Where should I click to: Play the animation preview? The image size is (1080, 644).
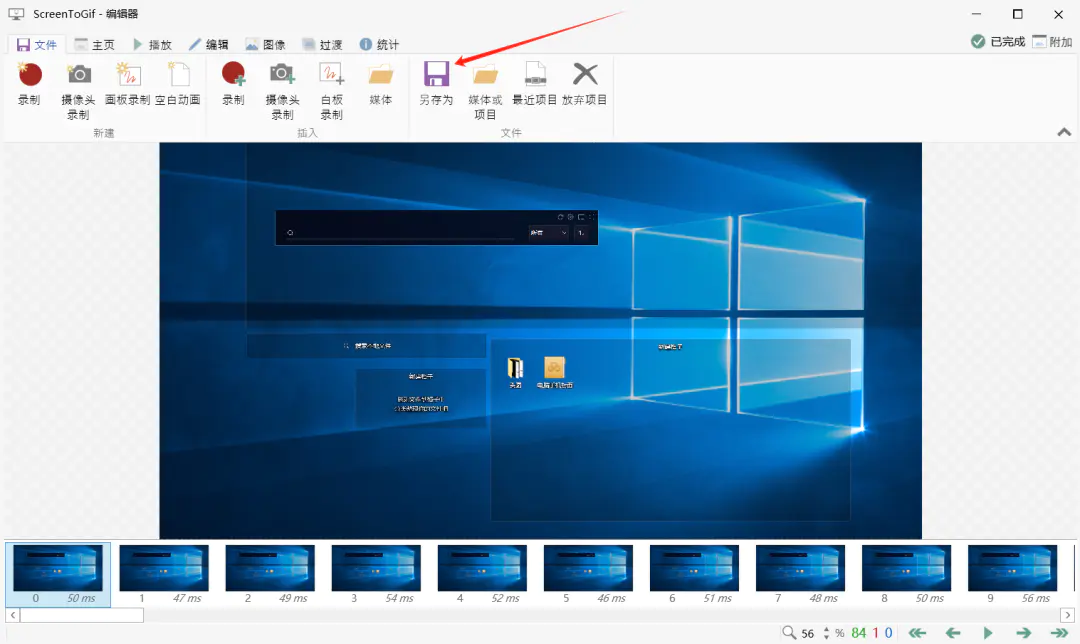click(x=988, y=633)
